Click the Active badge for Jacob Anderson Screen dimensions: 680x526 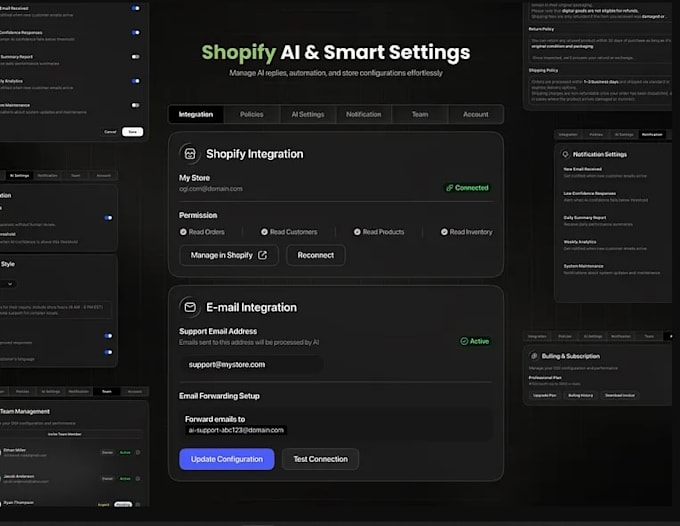(x=125, y=479)
